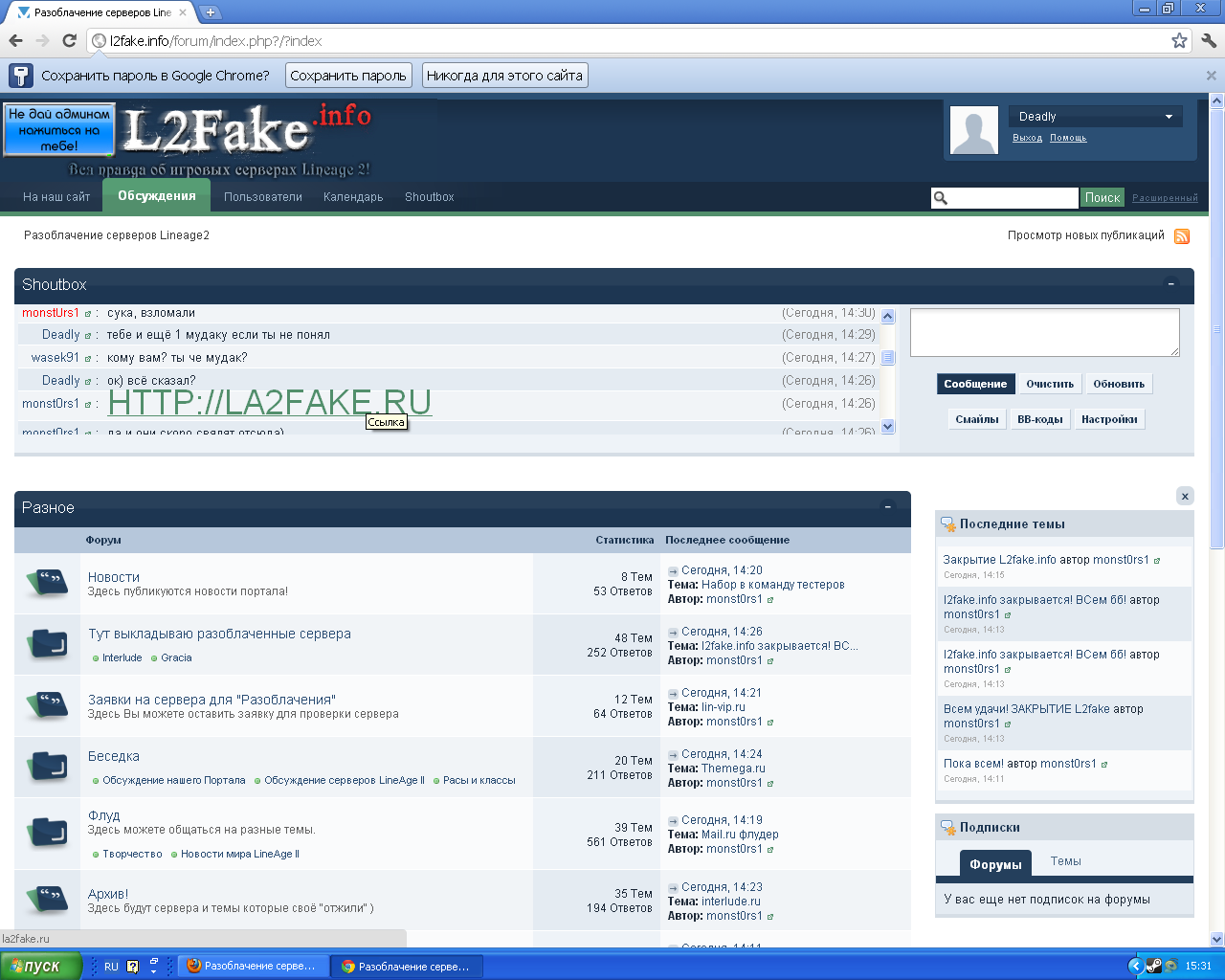Click Shoutbox scrollbar up arrow
Viewport: 1225px width, 980px height.
[x=887, y=317]
